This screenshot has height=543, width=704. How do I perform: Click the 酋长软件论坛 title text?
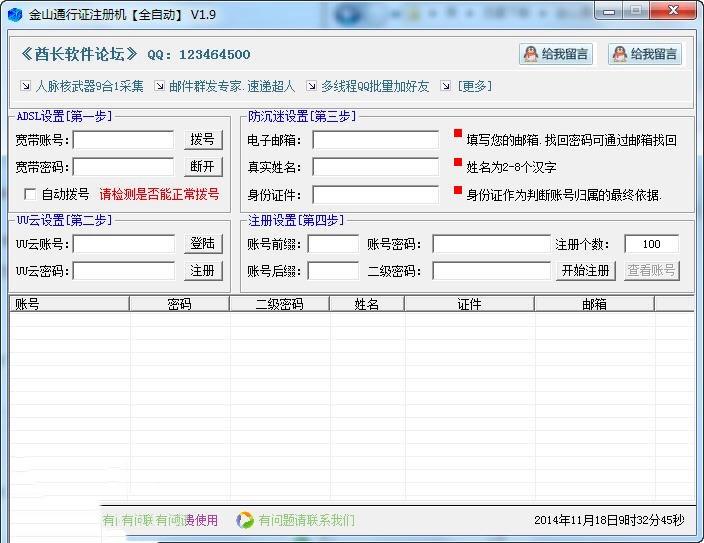79,54
